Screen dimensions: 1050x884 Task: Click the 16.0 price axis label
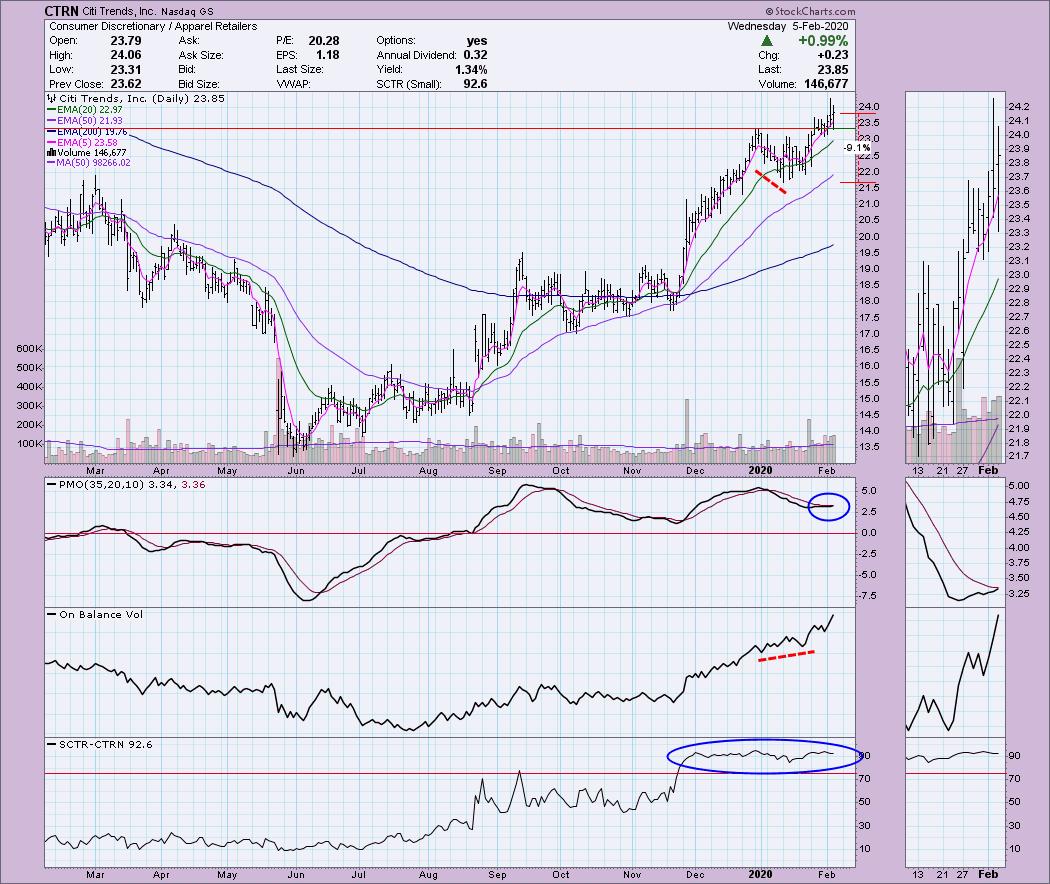click(869, 366)
